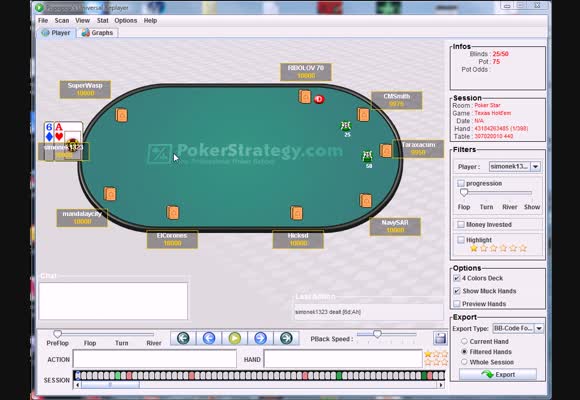Viewport: 580px width, 400px height.
Task: Open the Export Type dropdown
Action: coord(539,329)
